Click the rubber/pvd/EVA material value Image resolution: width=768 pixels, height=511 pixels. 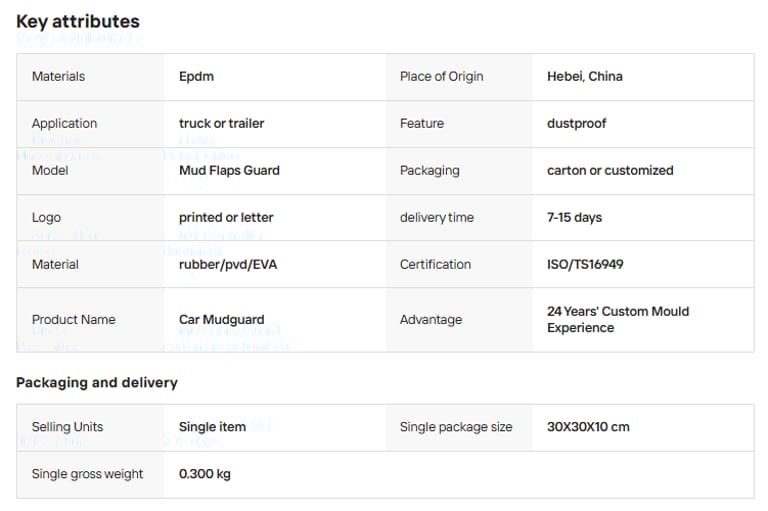tap(227, 264)
